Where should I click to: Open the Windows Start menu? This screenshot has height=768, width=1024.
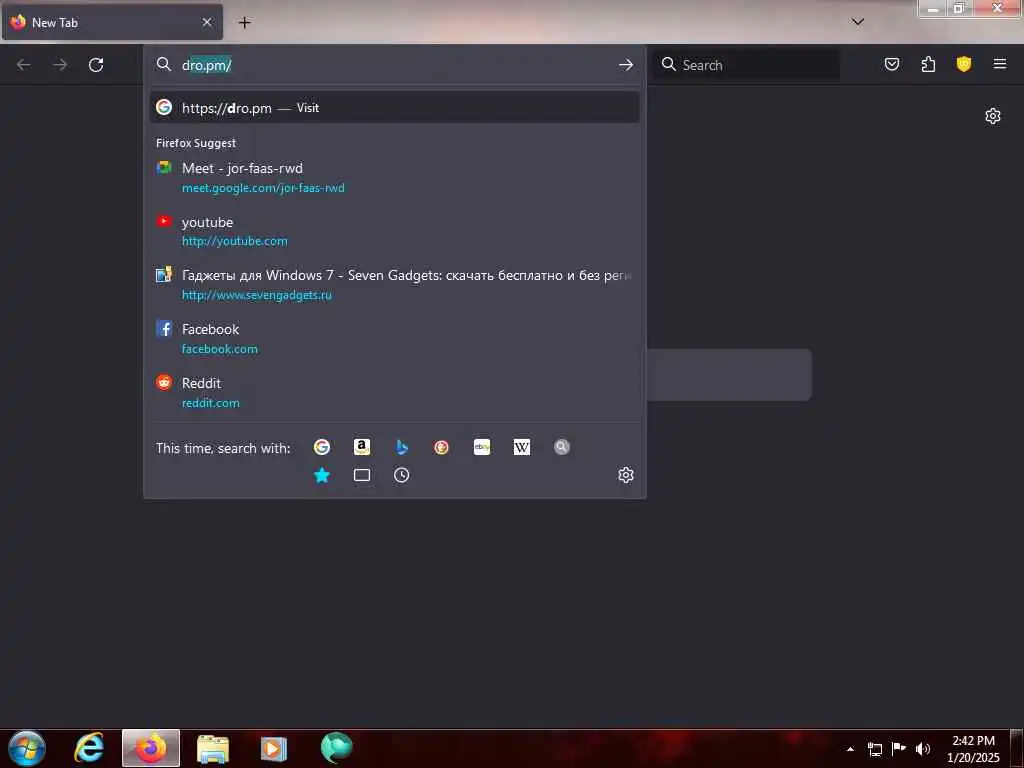[x=27, y=748]
